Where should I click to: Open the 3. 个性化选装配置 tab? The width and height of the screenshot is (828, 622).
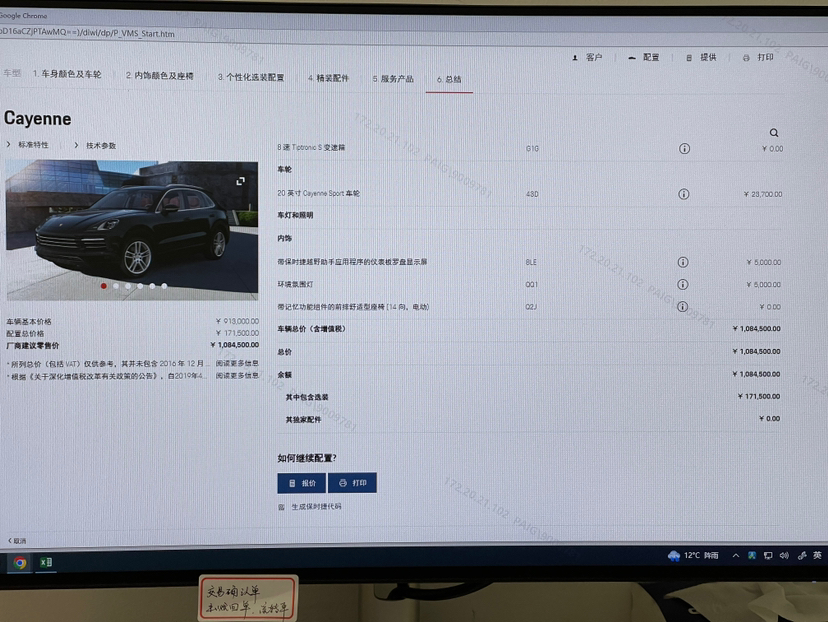[251, 77]
